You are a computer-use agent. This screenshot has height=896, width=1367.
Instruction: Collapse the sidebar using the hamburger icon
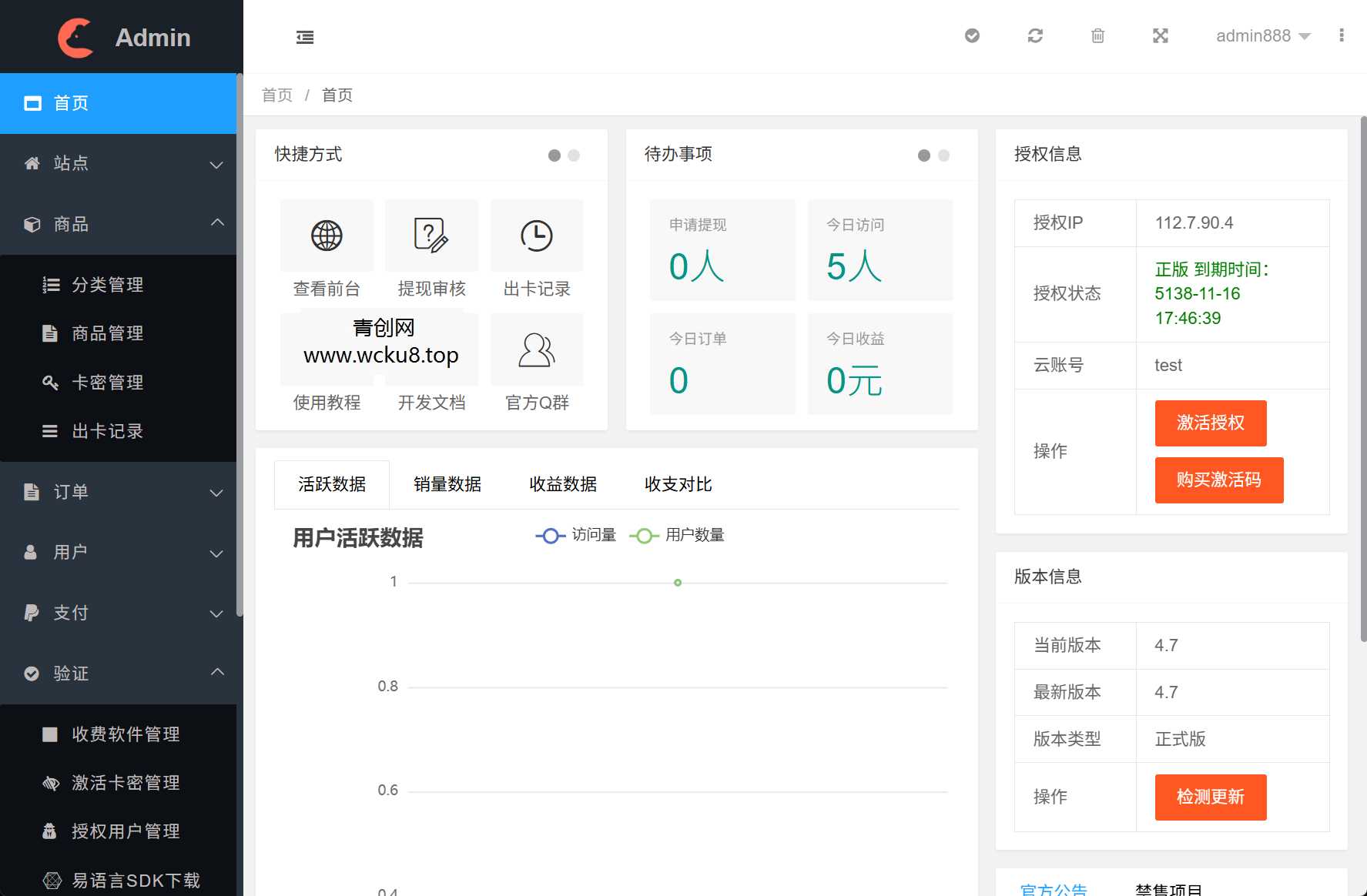(x=304, y=36)
